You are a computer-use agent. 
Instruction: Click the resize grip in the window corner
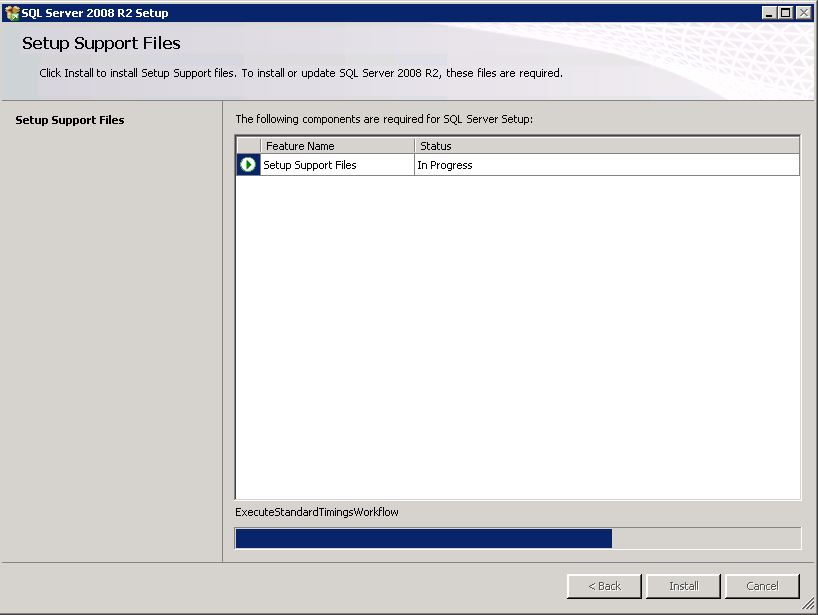coord(808,605)
